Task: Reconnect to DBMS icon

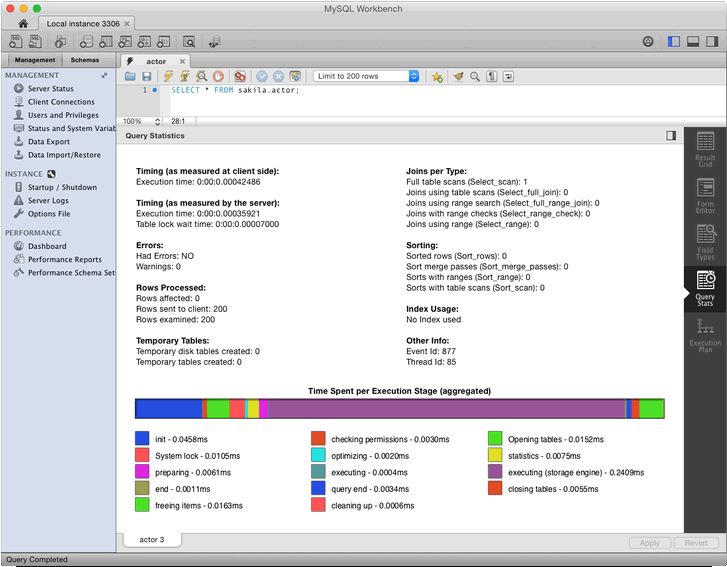Action: pyautogui.click(x=215, y=42)
